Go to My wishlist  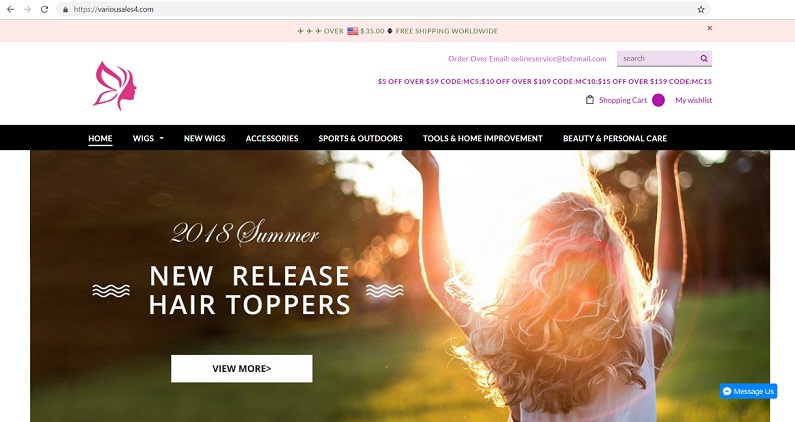point(694,100)
